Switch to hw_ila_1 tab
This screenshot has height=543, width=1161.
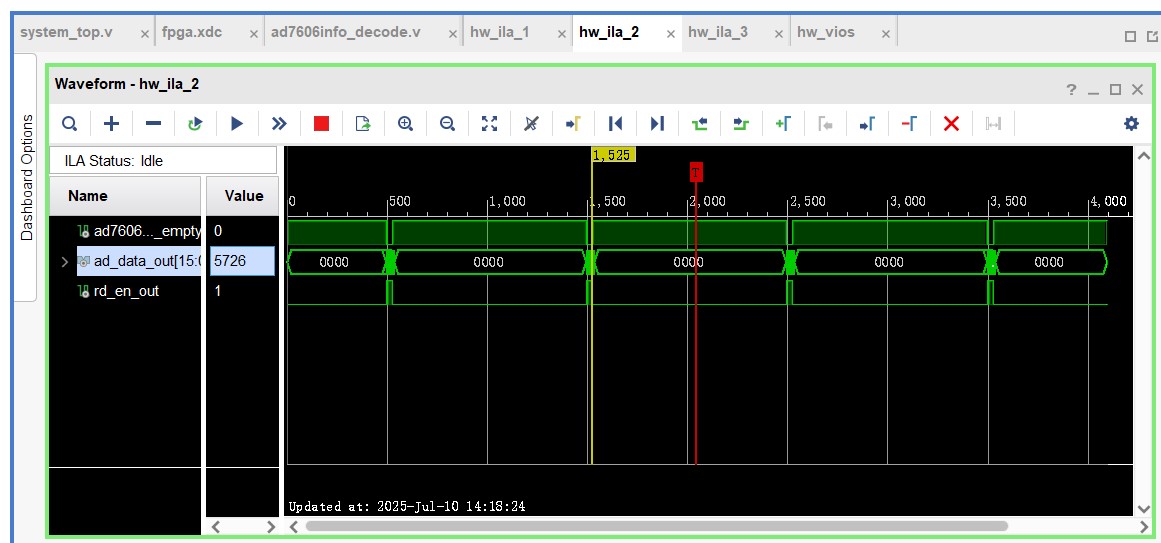pyautogui.click(x=500, y=33)
